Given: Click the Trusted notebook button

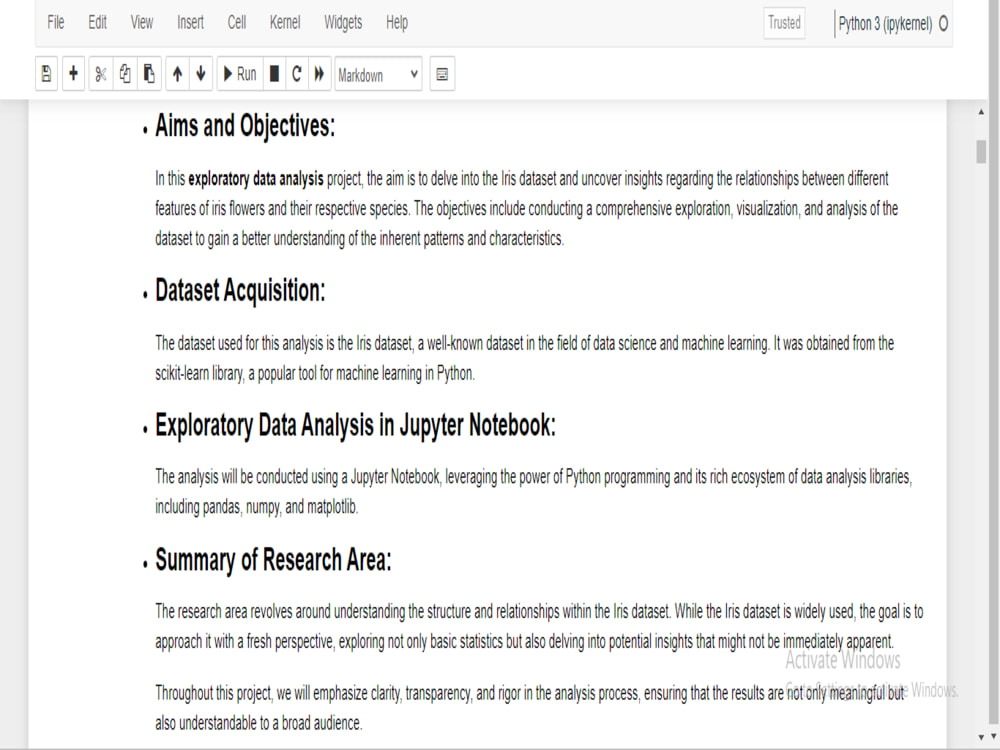Looking at the screenshot, I should 784,23.
